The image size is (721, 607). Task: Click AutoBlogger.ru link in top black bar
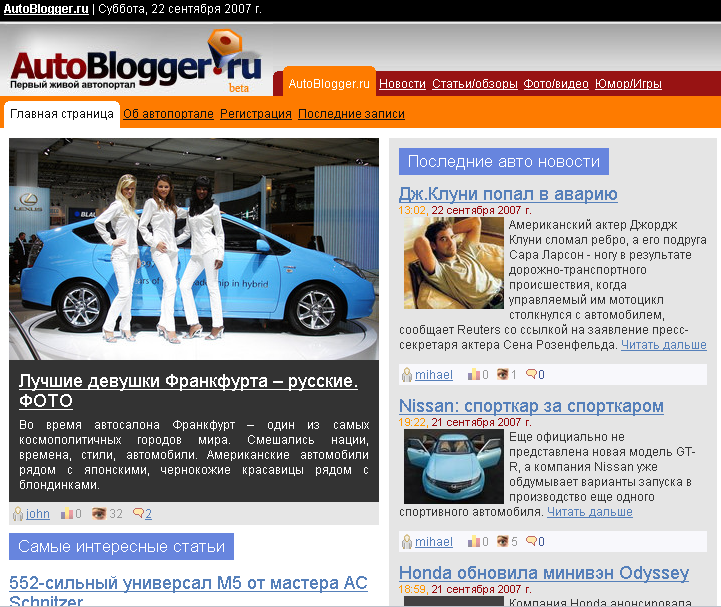[x=46, y=9]
